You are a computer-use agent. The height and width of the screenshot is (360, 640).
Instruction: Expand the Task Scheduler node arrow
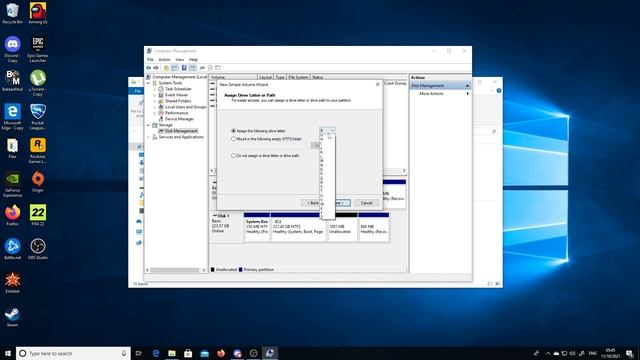coord(155,89)
